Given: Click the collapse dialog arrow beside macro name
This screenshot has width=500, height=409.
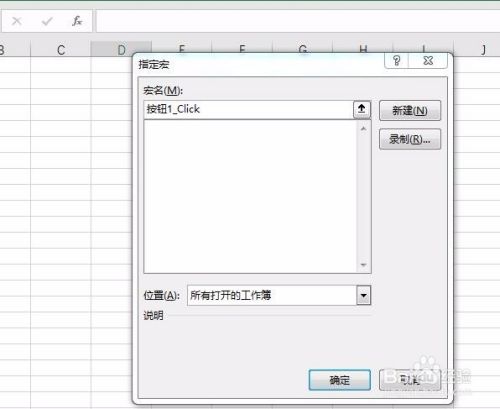Looking at the screenshot, I should 362,109.
